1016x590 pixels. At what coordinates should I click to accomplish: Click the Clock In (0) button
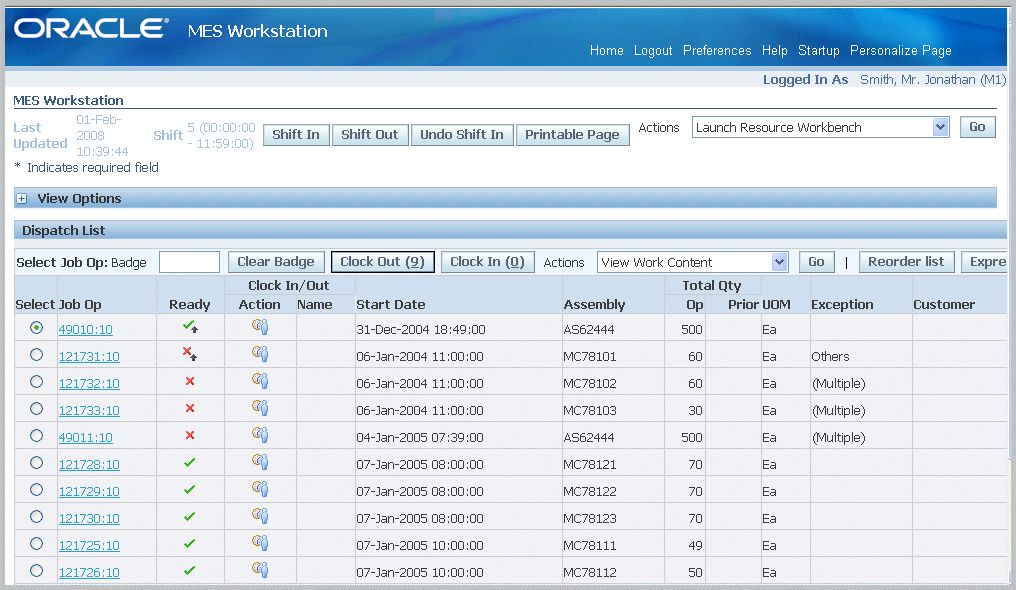pos(487,262)
